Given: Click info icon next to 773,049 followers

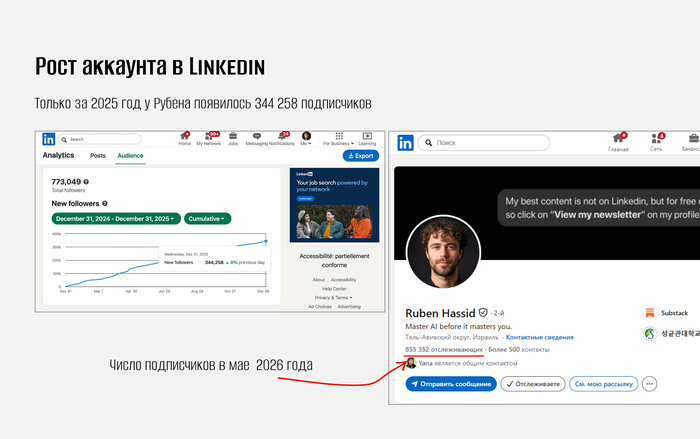Looking at the screenshot, I should pyautogui.click(x=86, y=182).
